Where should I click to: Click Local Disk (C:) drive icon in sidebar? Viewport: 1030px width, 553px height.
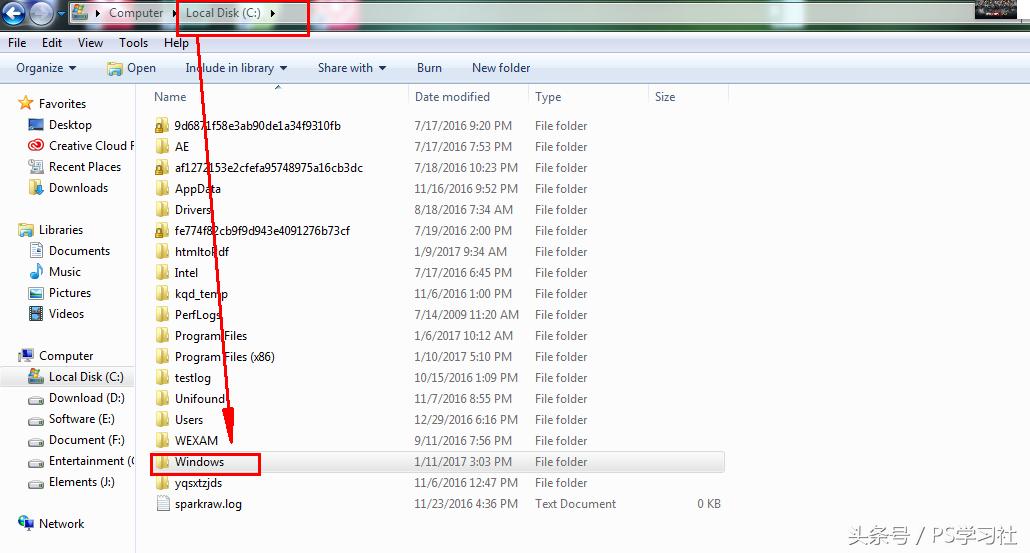35,376
